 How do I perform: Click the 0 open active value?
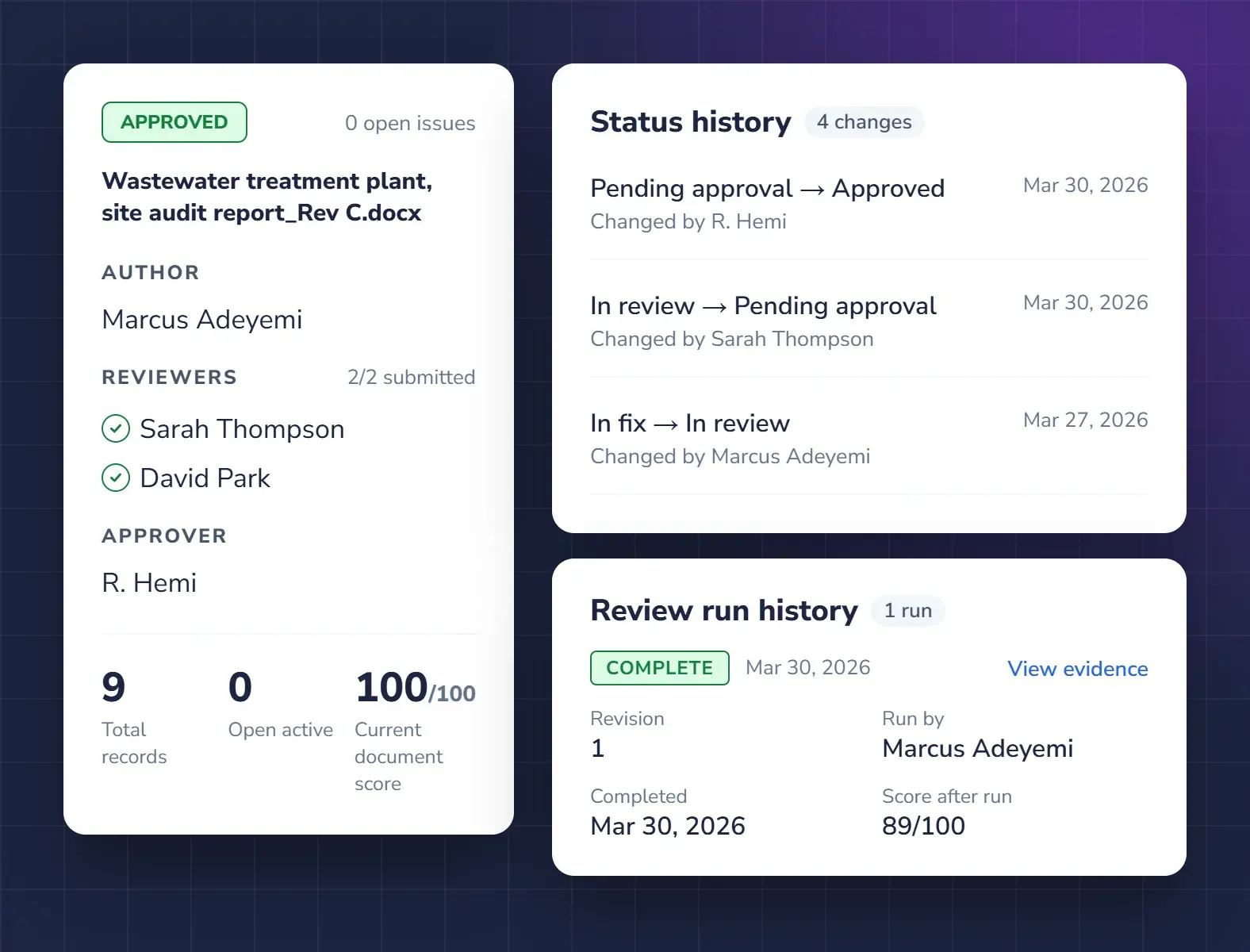pos(240,687)
